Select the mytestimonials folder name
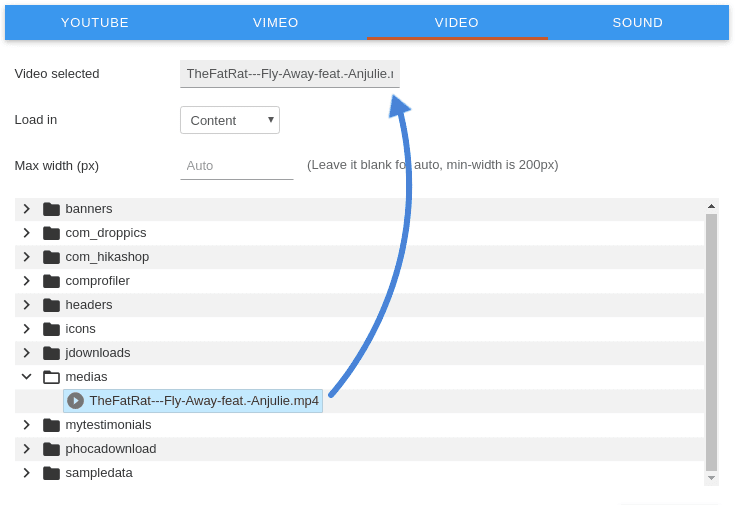Viewport: 735px width, 522px height. click(x=108, y=425)
